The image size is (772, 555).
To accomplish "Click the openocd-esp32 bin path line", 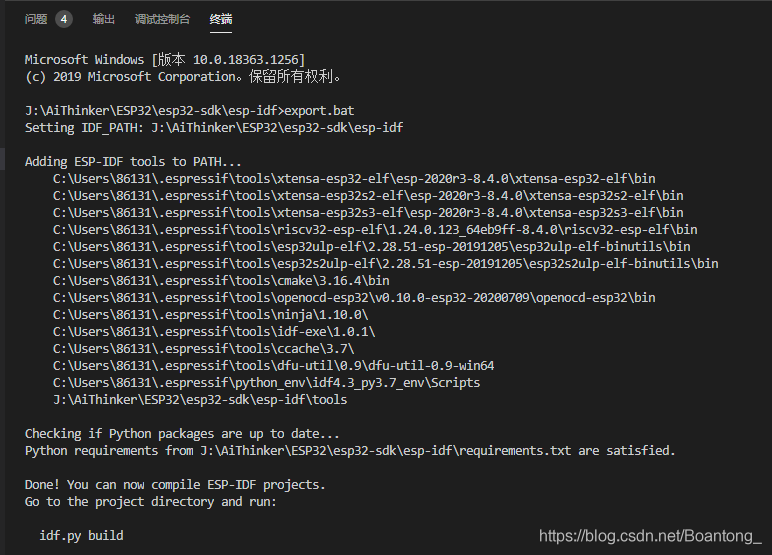I will tap(354, 297).
